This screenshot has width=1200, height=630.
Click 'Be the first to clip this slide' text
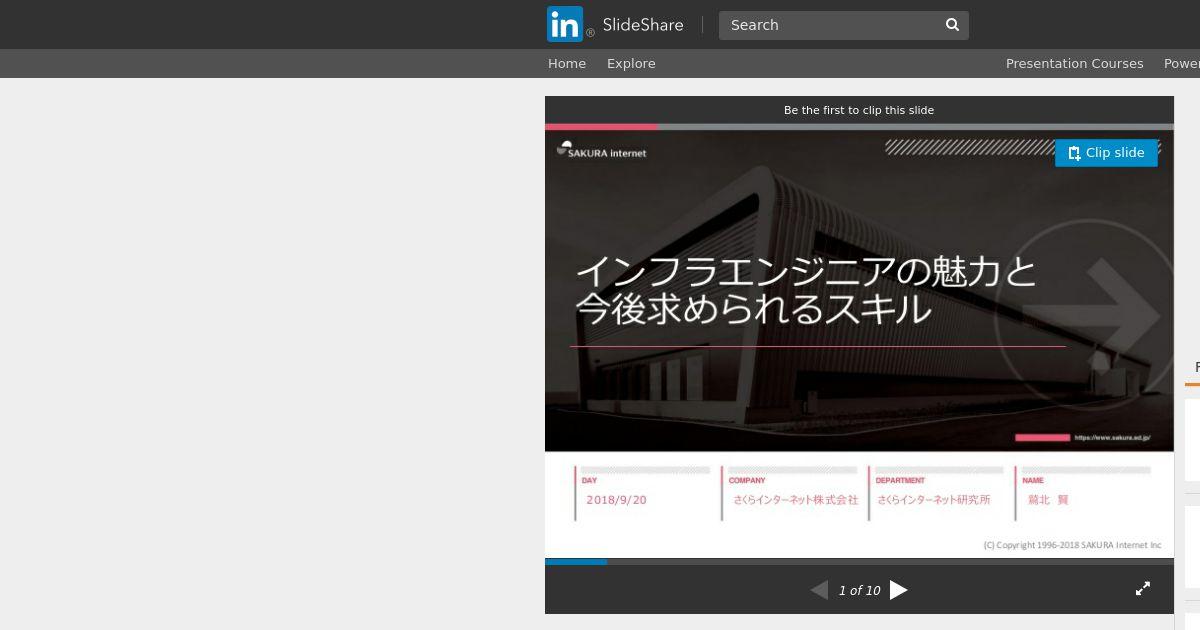pyautogui.click(x=859, y=110)
